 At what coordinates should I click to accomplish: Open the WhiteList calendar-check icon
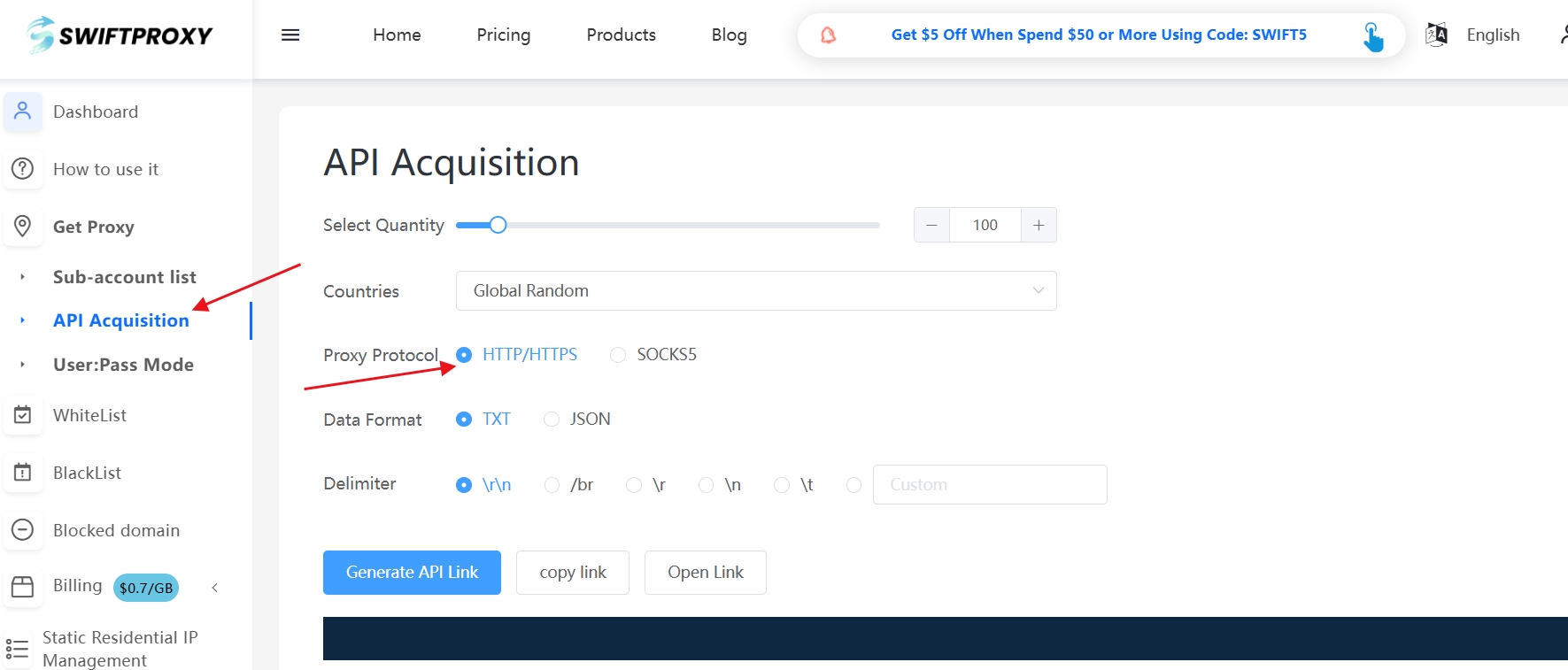click(x=23, y=414)
